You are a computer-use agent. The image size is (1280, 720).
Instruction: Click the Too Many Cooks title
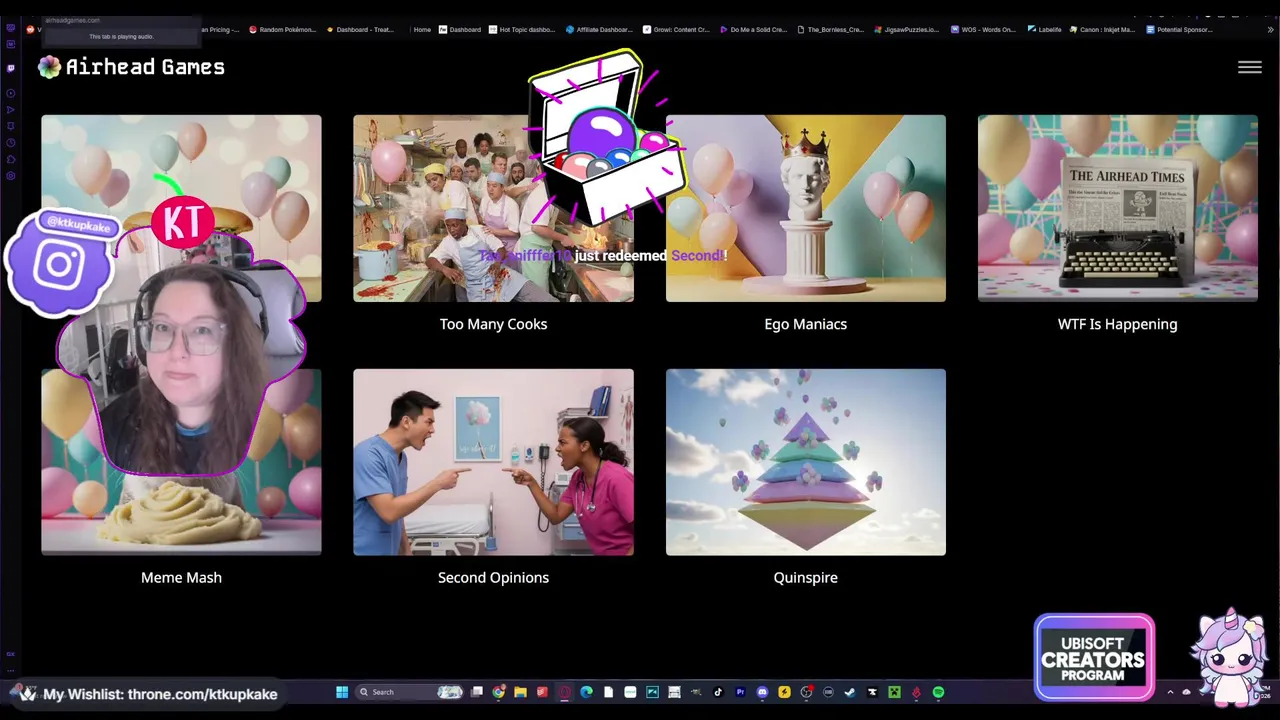tap(493, 324)
